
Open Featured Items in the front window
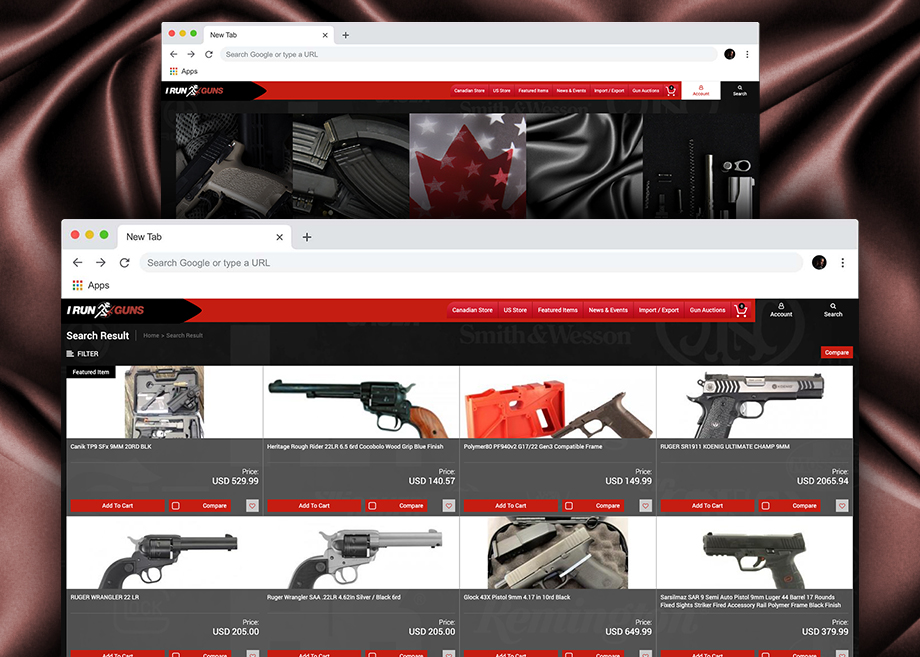tap(557, 310)
